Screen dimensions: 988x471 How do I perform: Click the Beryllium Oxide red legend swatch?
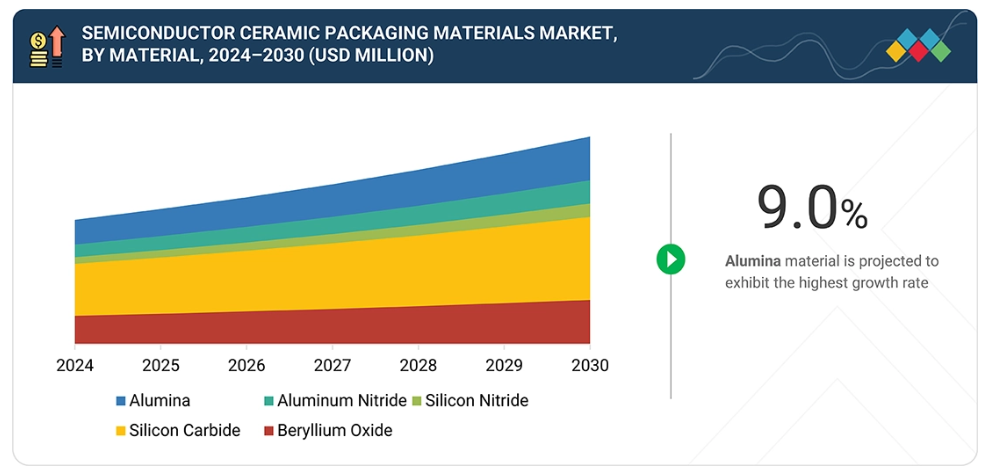click(268, 431)
